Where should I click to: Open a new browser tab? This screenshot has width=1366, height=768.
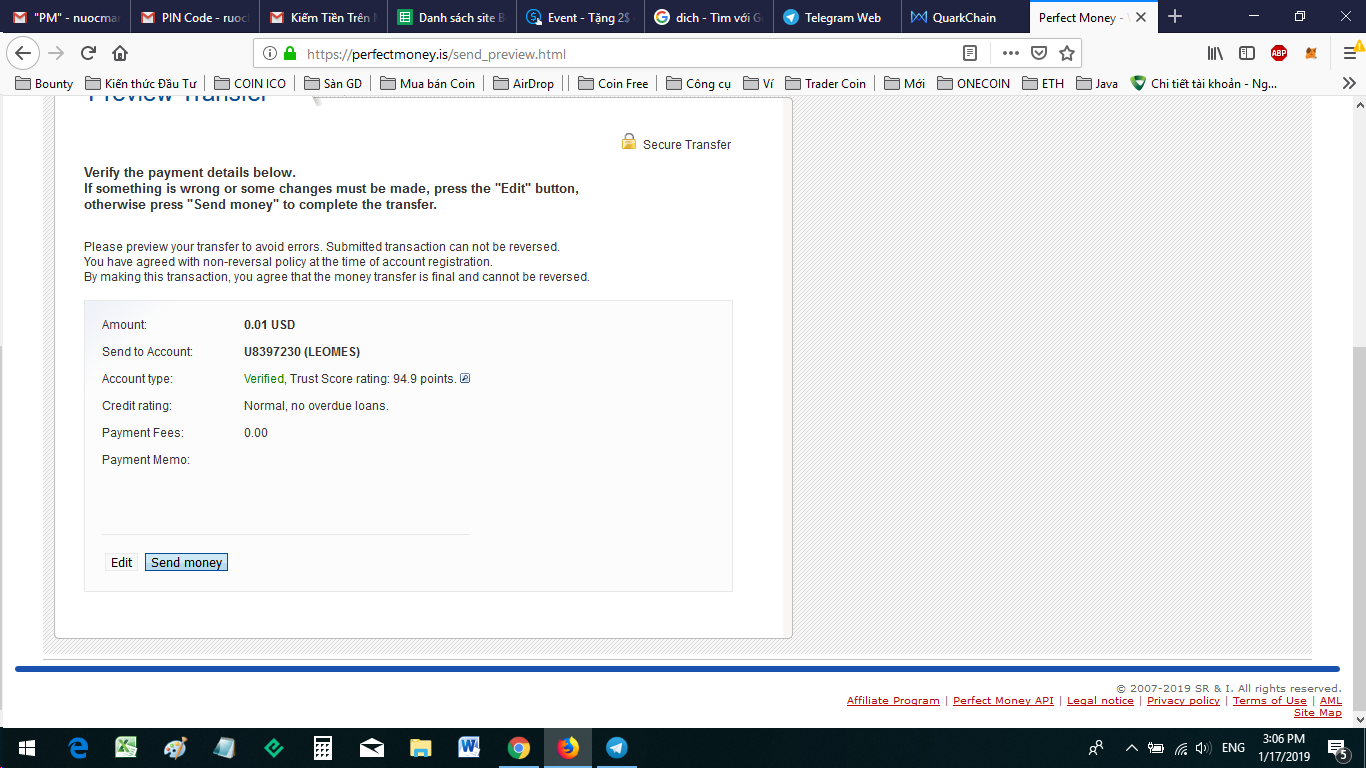pyautogui.click(x=1175, y=17)
